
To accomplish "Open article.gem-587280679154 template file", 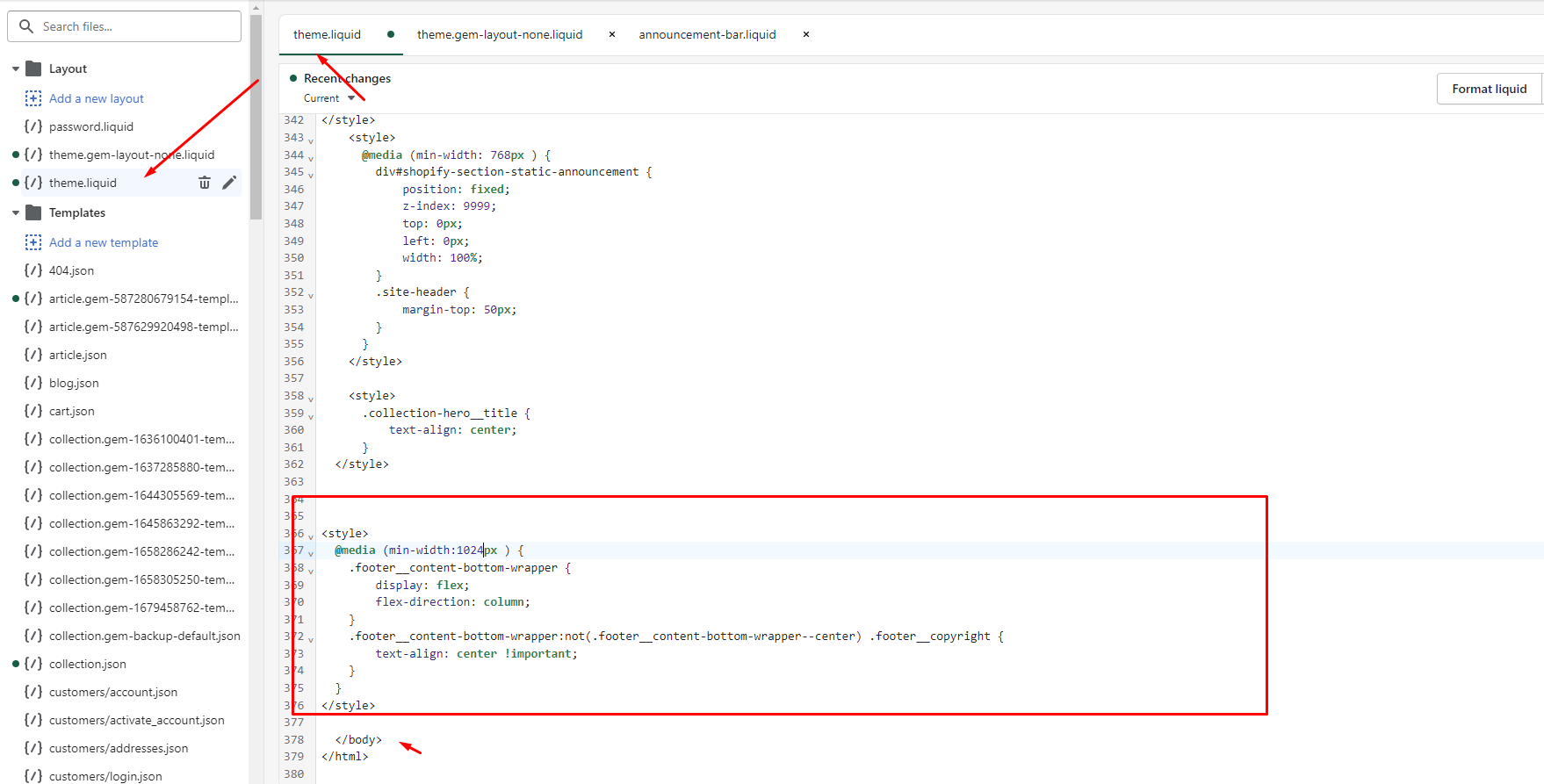I will point(144,298).
